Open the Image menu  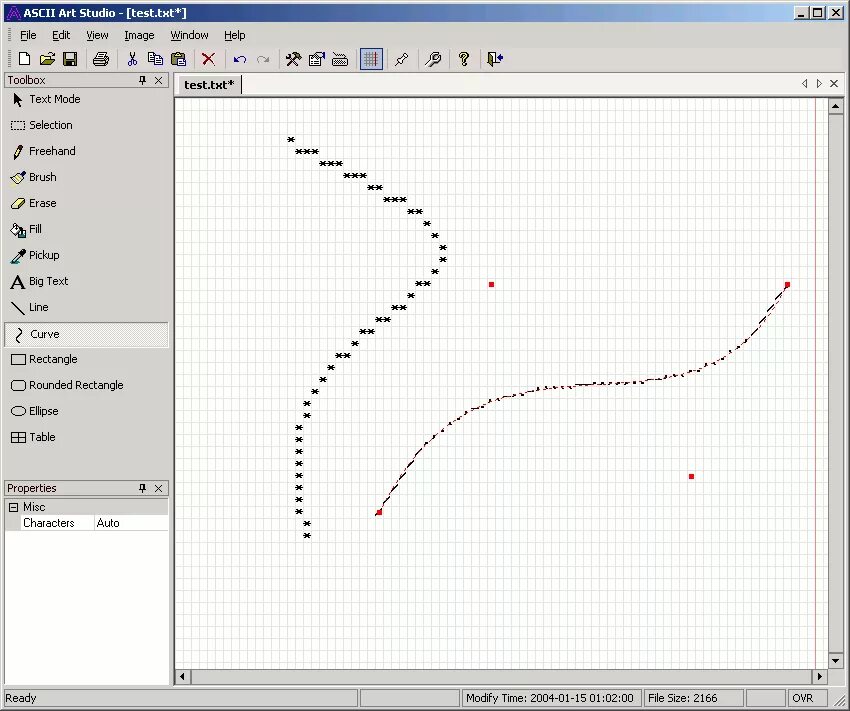(x=139, y=34)
